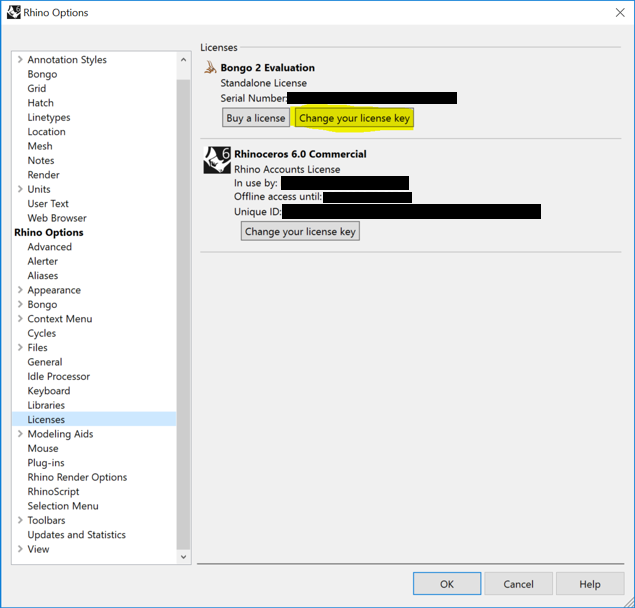This screenshot has width=635, height=608.
Task: Select the General options page
Action: [x=45, y=362]
